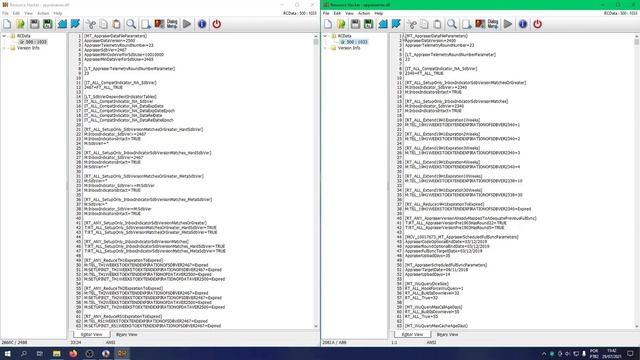
Task: Open the Action menu in right window
Action: click(x=364, y=13)
